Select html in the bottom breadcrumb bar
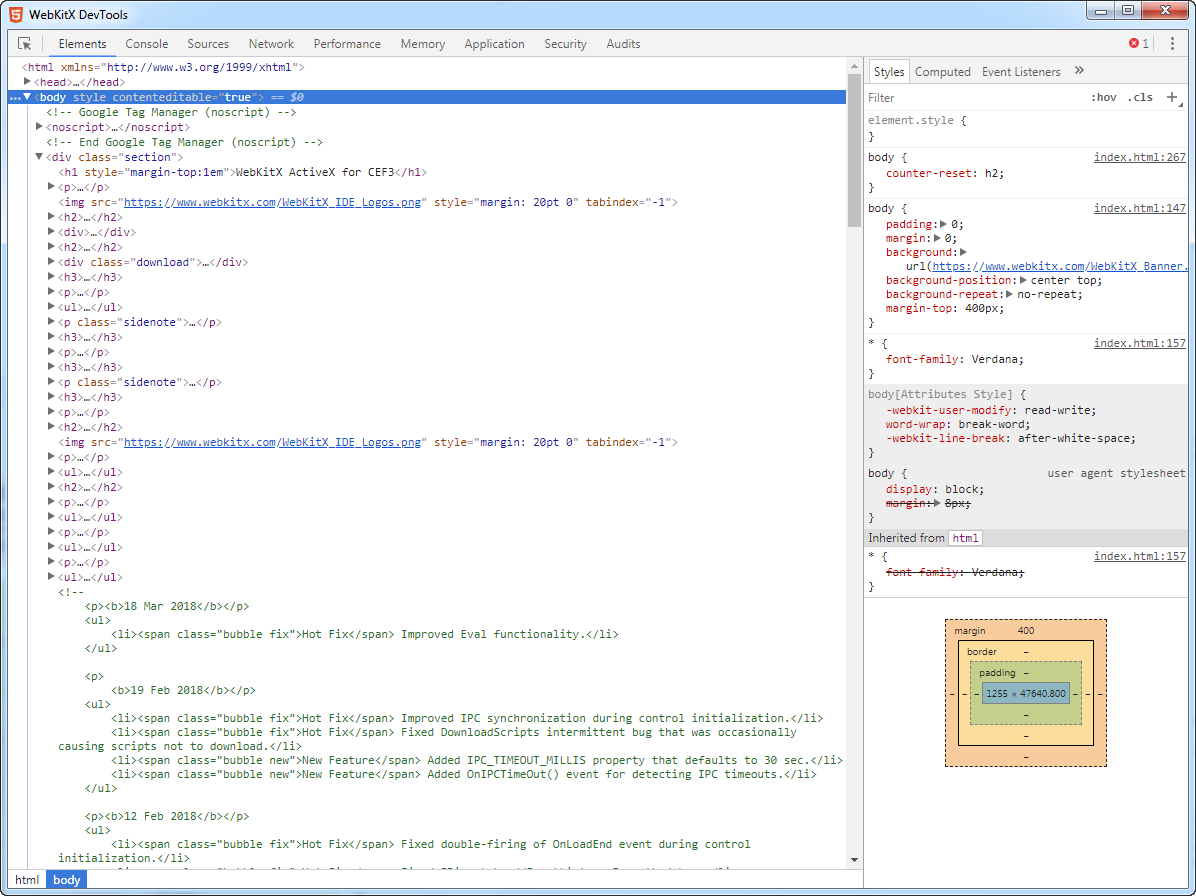The width and height of the screenshot is (1196, 896). 27,880
